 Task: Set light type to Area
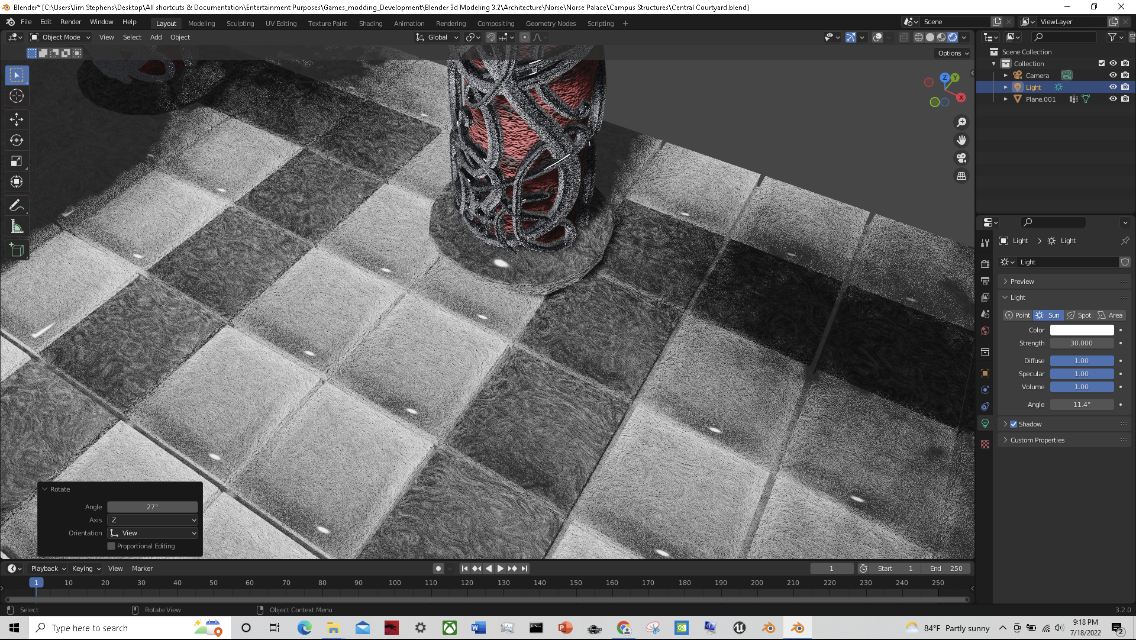pyautogui.click(x=1109, y=315)
